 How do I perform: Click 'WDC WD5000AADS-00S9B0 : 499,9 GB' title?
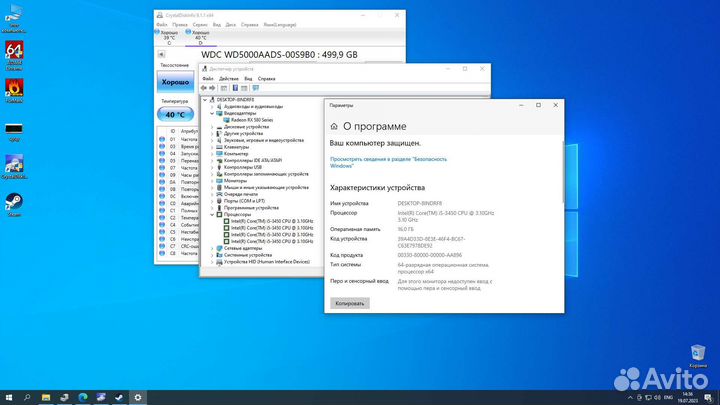pos(279,55)
